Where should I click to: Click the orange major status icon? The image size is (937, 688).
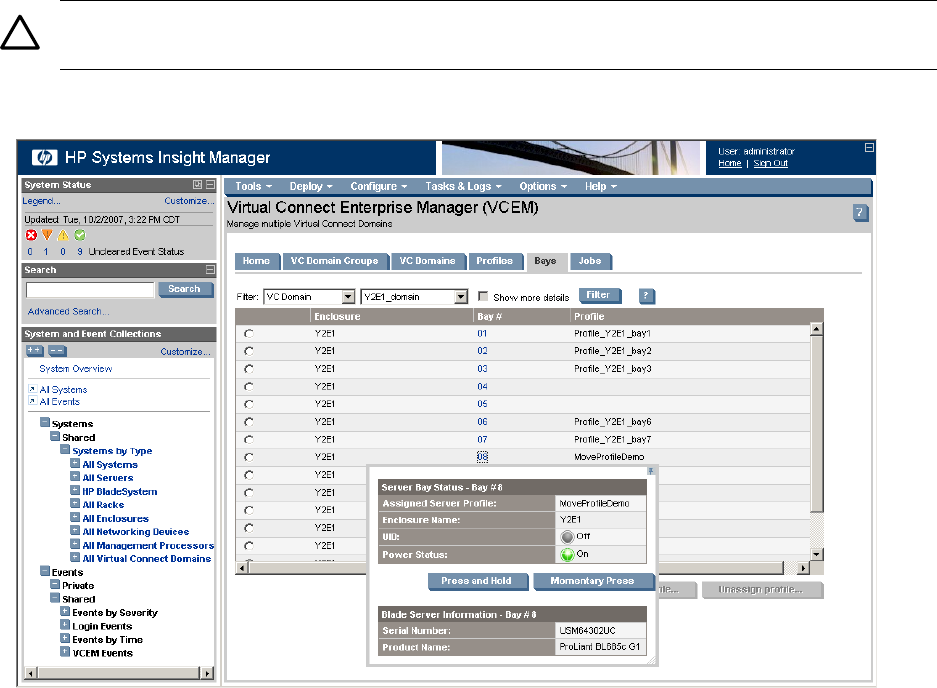[46, 236]
